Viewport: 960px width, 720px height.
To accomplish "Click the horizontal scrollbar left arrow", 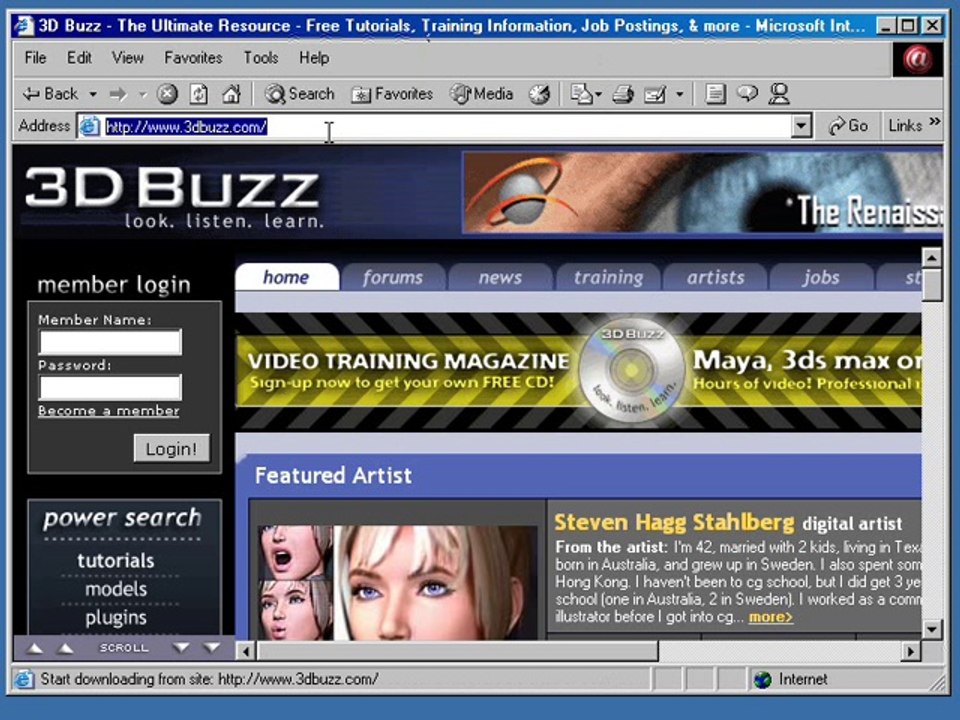I will (x=246, y=651).
